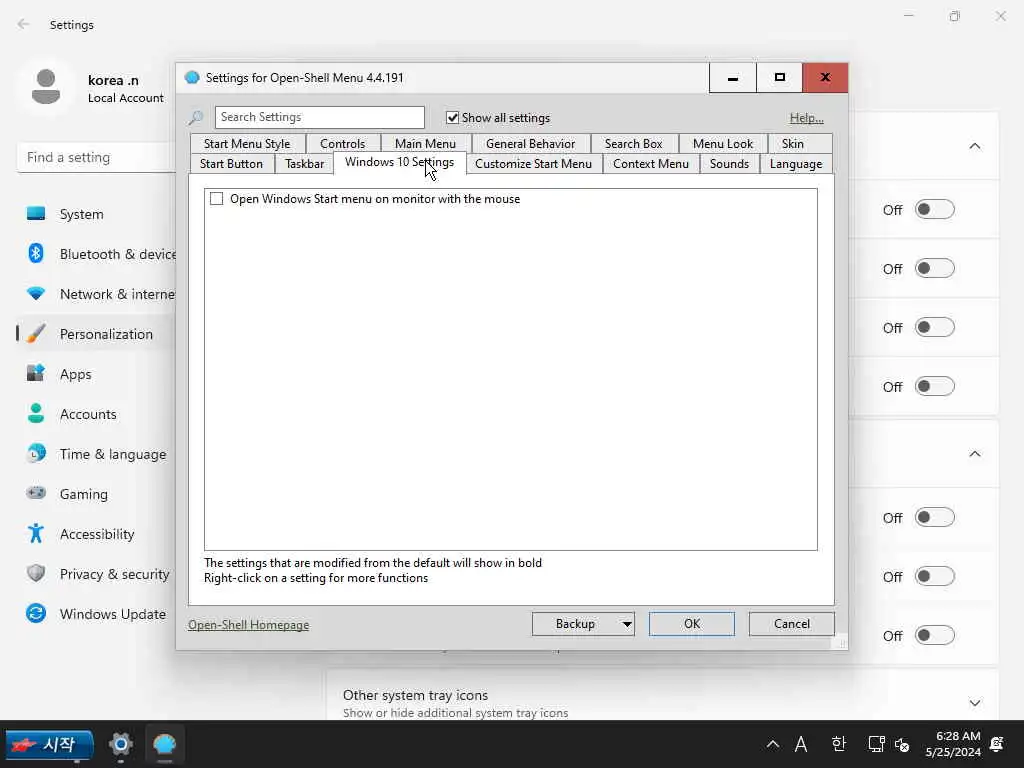Image resolution: width=1024 pixels, height=768 pixels.
Task: Click the Search Settings input field
Action: [x=319, y=118]
